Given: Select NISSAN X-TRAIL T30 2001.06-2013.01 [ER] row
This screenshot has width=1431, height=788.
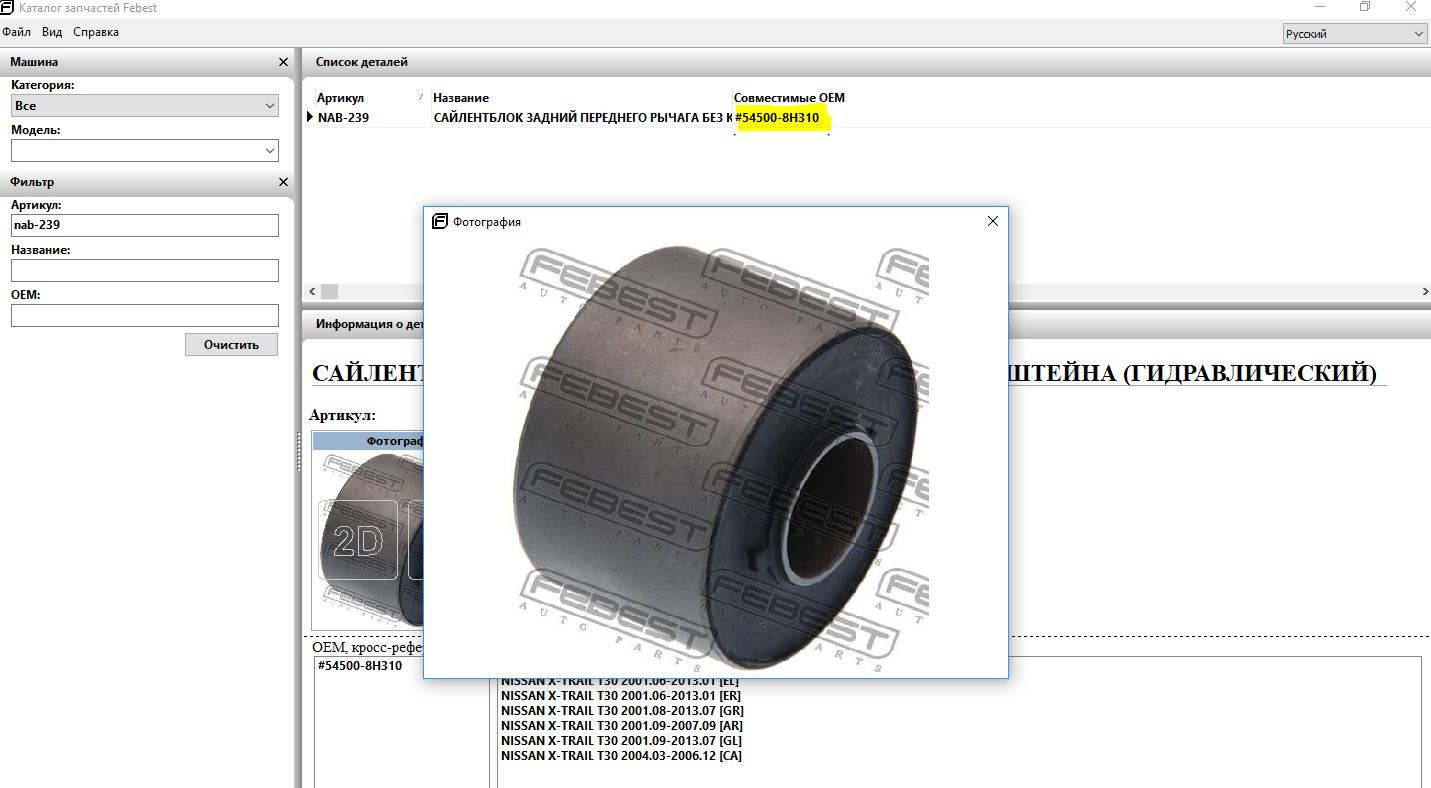Looking at the screenshot, I should pos(621,696).
